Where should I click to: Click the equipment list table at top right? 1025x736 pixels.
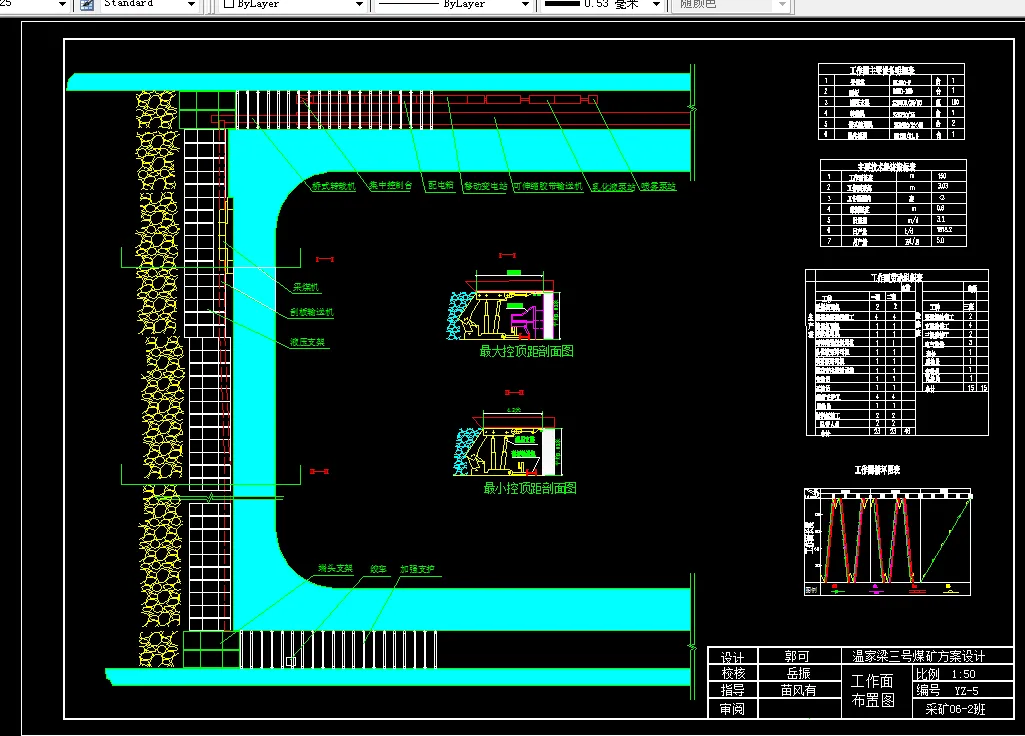(892, 101)
